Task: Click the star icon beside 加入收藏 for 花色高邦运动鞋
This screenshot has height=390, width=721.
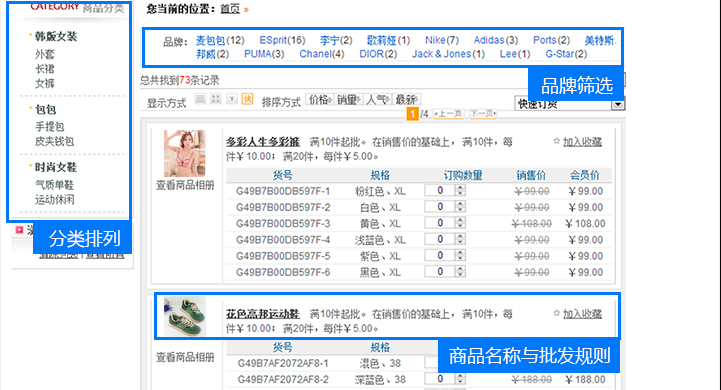Action: 556,313
